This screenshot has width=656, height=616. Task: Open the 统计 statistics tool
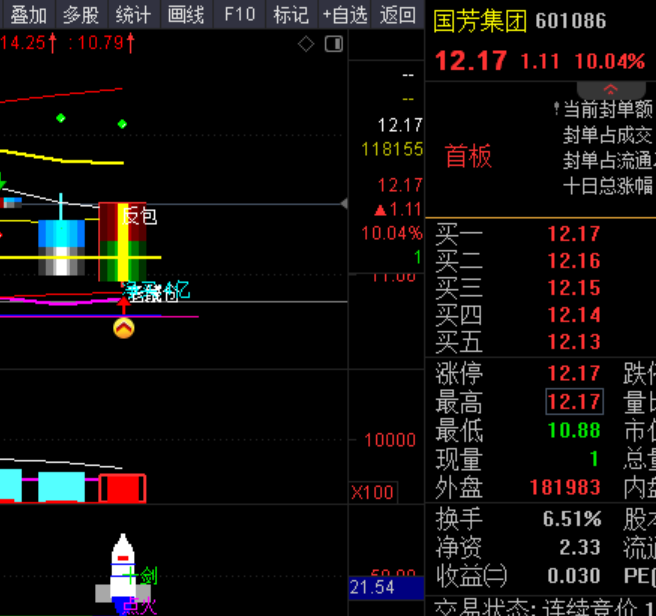coord(133,15)
